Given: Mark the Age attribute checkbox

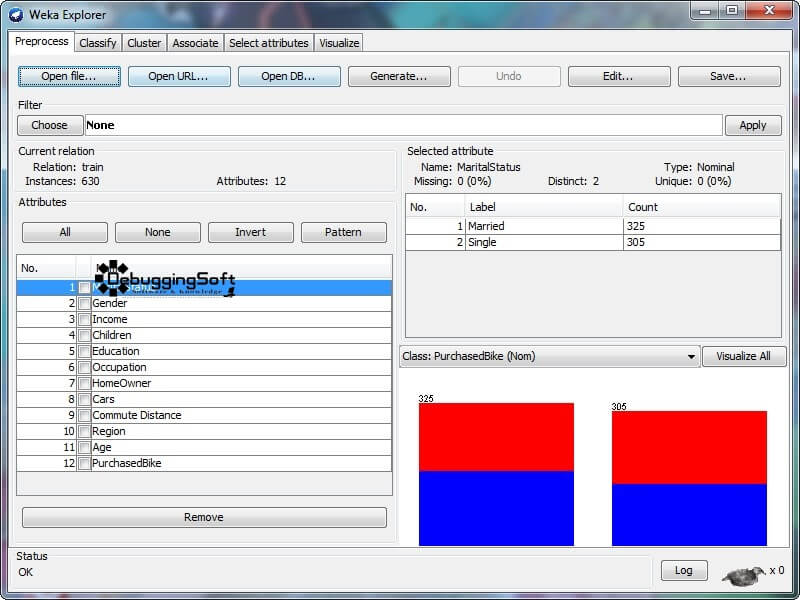Looking at the screenshot, I should coord(84,447).
